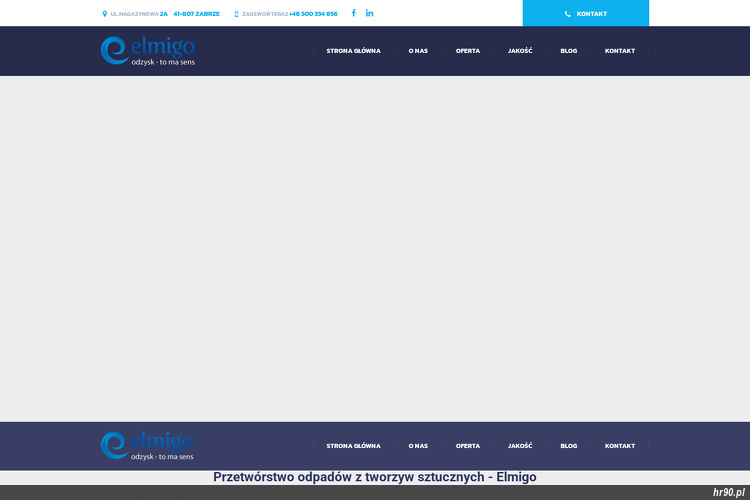Open OFERTA in the header menu
The height and width of the screenshot is (500, 750).
[468, 51]
